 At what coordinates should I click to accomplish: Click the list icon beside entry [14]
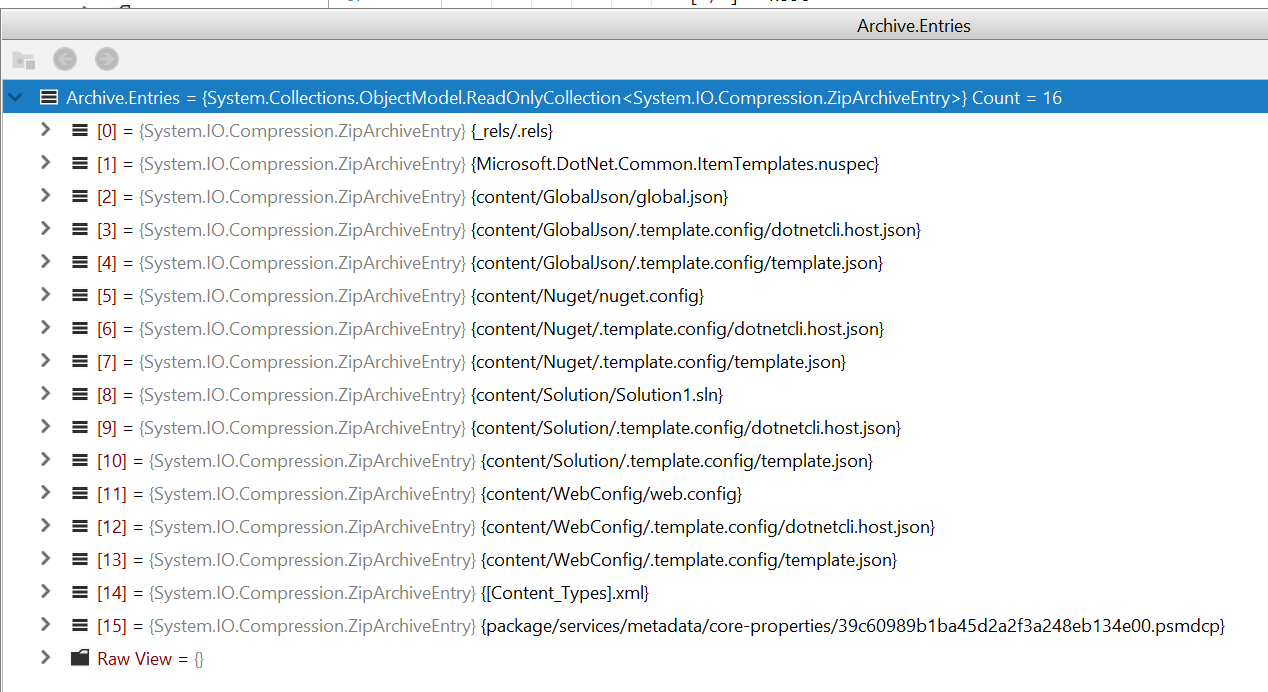click(x=81, y=592)
